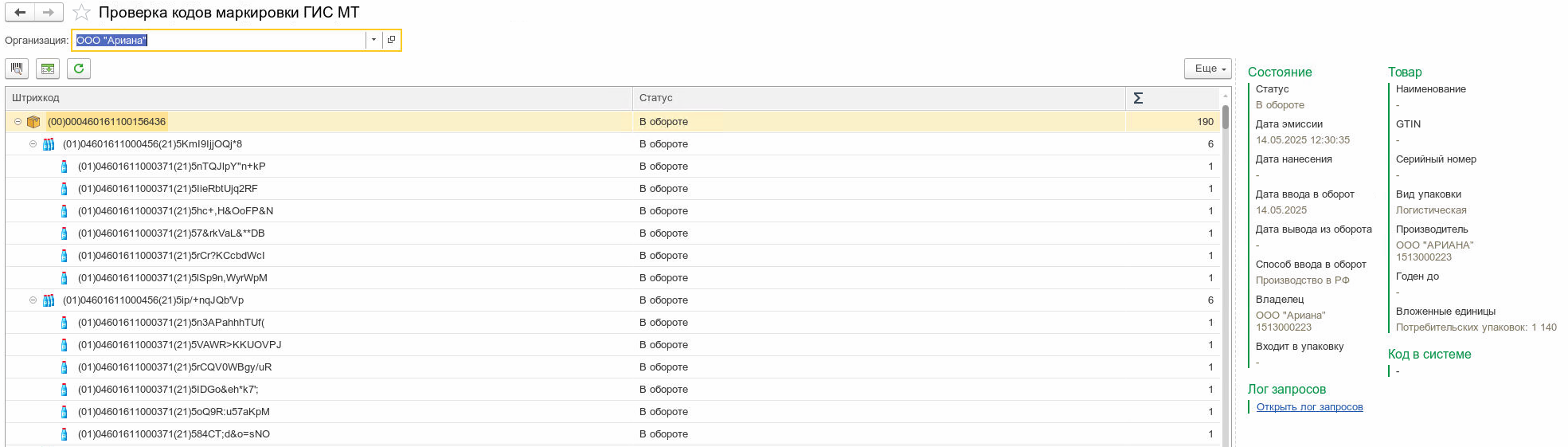Viewport: 1568px width, 447px height.
Task: Open the Организация dropdown list
Action: [x=373, y=40]
